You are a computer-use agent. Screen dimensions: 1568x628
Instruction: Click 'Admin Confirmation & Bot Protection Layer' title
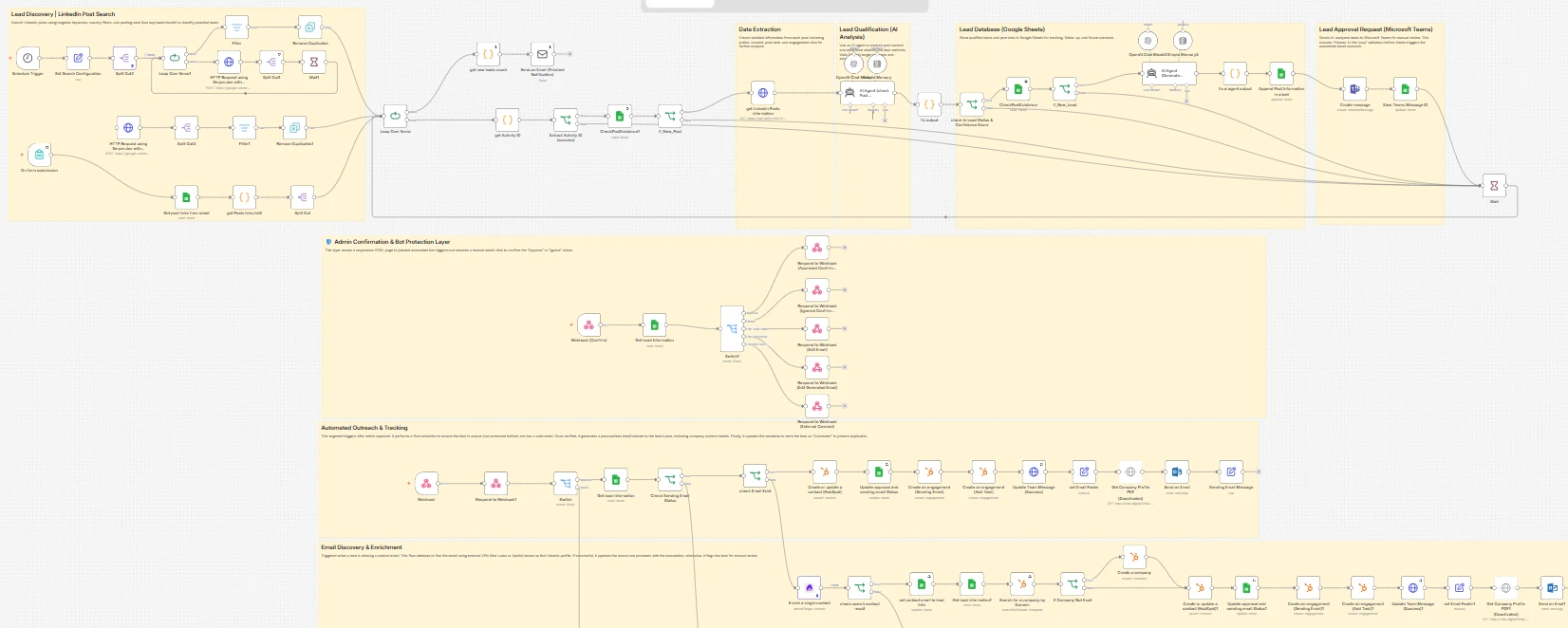point(392,242)
